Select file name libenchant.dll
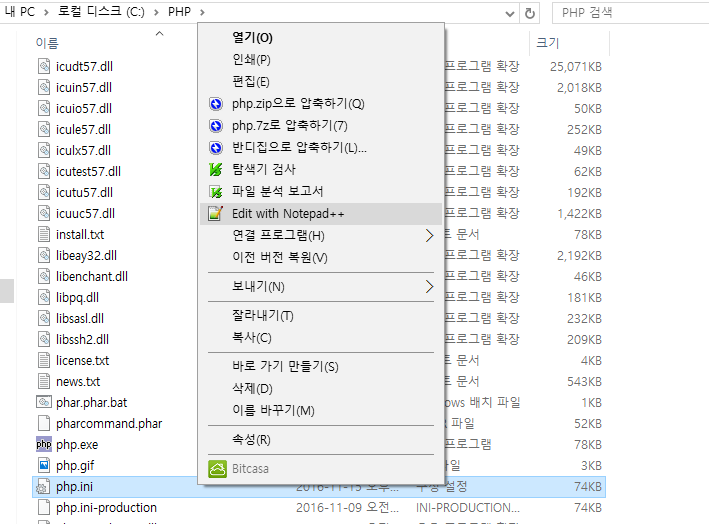Image resolution: width=709 pixels, height=524 pixels. point(92,276)
